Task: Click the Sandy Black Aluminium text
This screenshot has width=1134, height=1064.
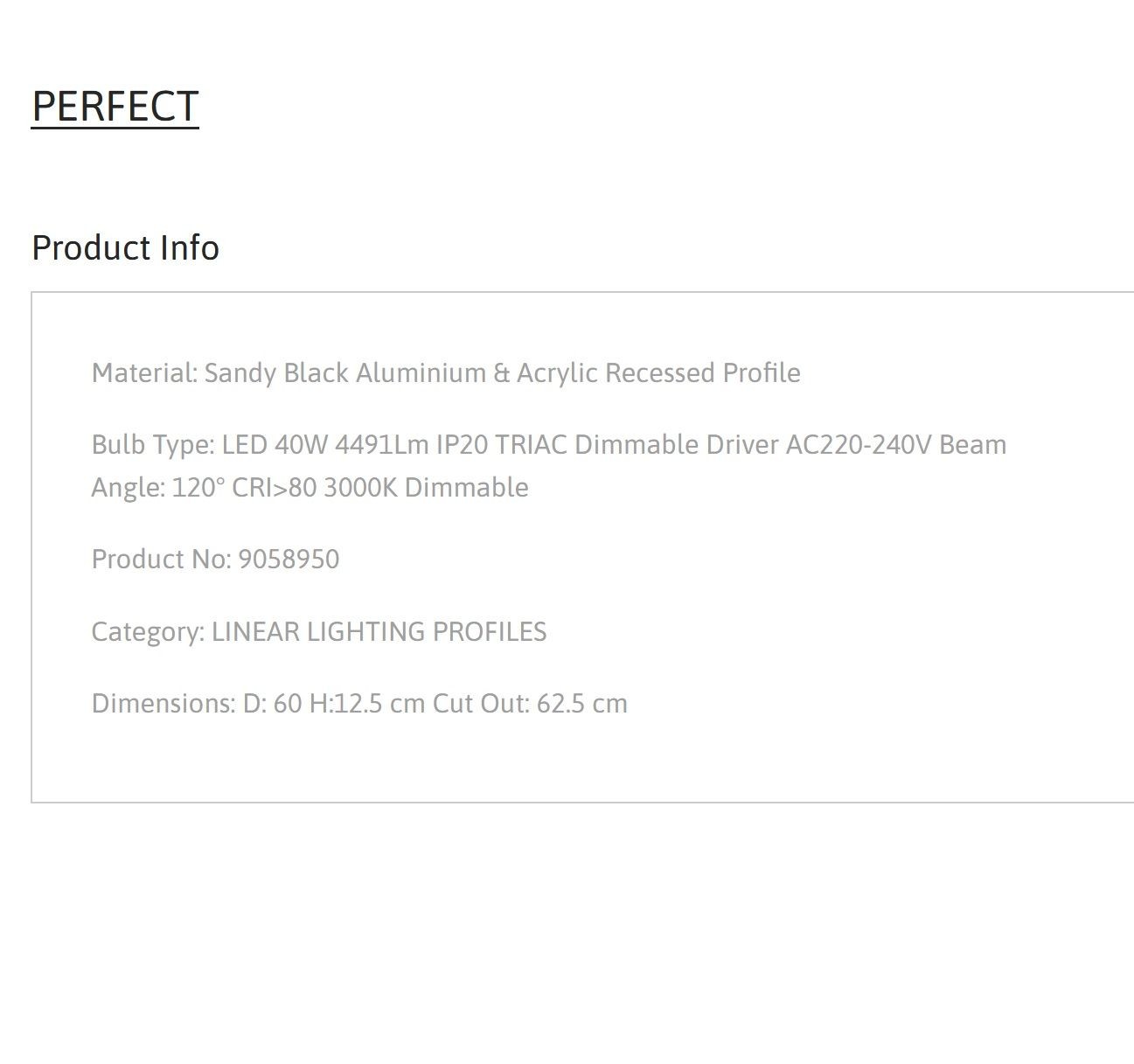Action: [x=344, y=373]
